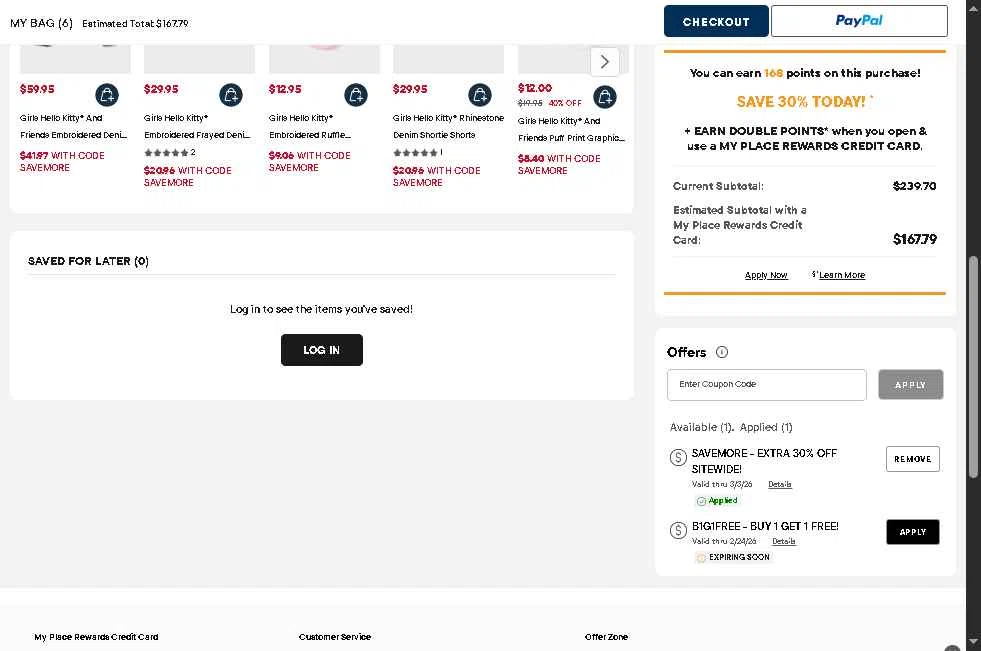View Details of B1G1FREE offer
This screenshot has height=651, width=981.
[783, 541]
